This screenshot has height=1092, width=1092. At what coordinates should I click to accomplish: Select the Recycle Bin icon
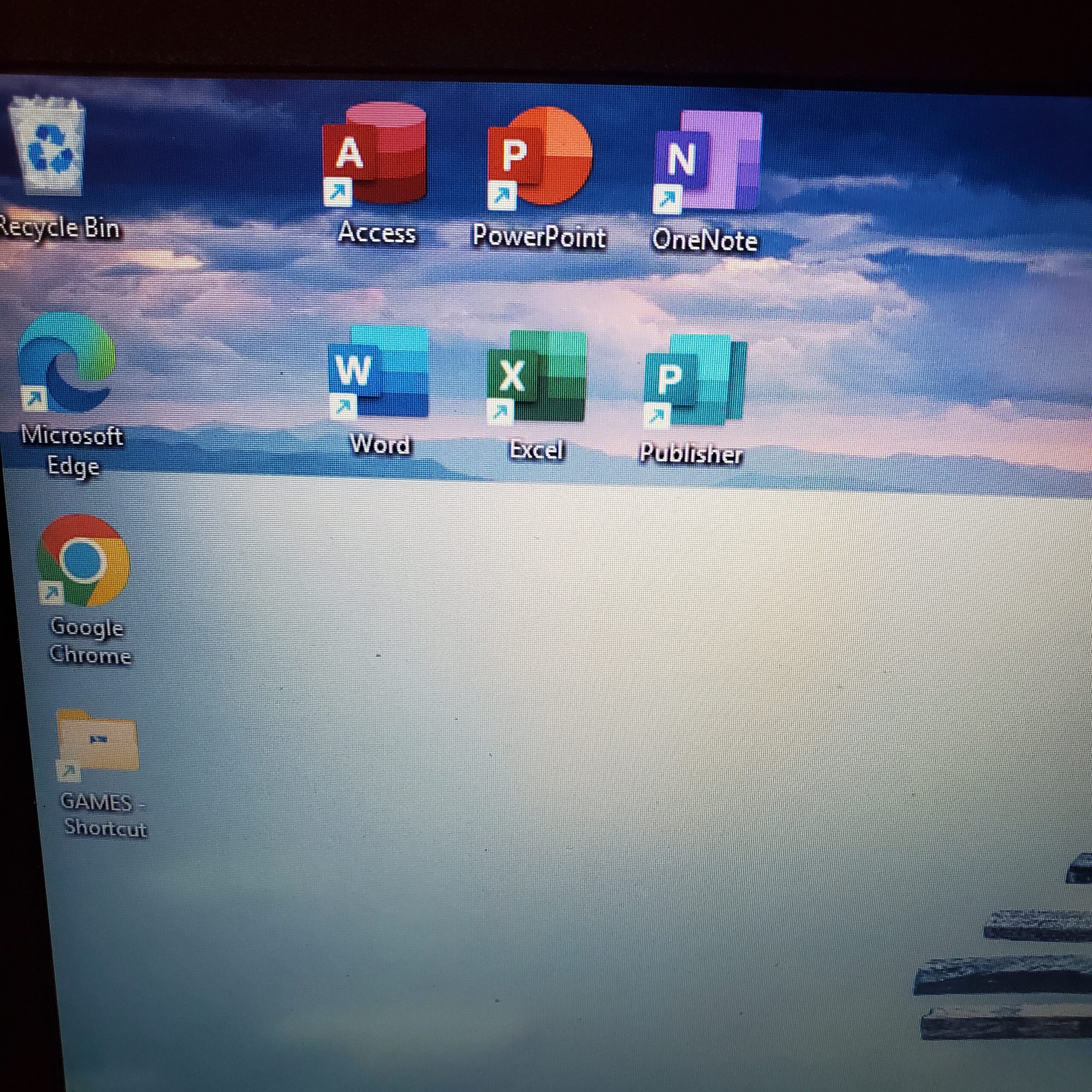click(47, 146)
